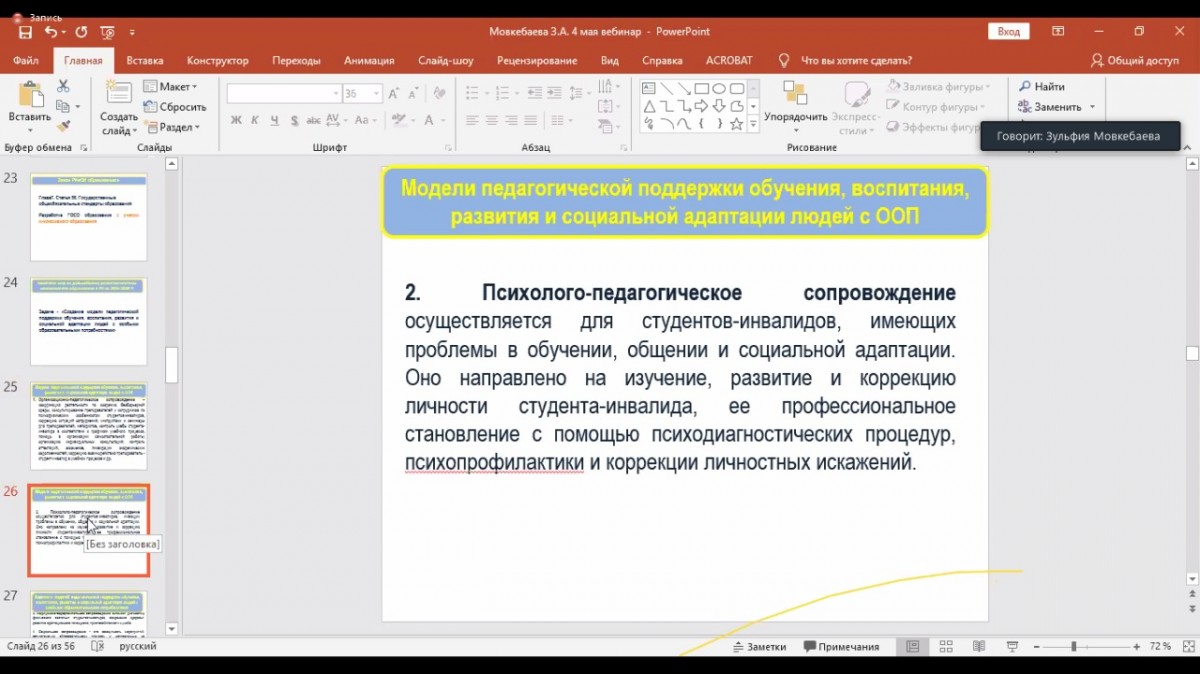Screen dimensions: 1200x674
Task: Click the Вход sign-in button
Action: click(1009, 32)
